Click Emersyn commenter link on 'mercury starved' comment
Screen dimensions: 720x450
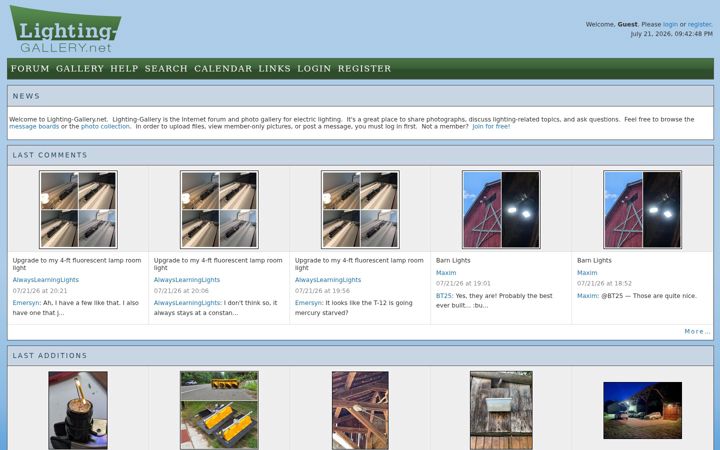(x=309, y=303)
